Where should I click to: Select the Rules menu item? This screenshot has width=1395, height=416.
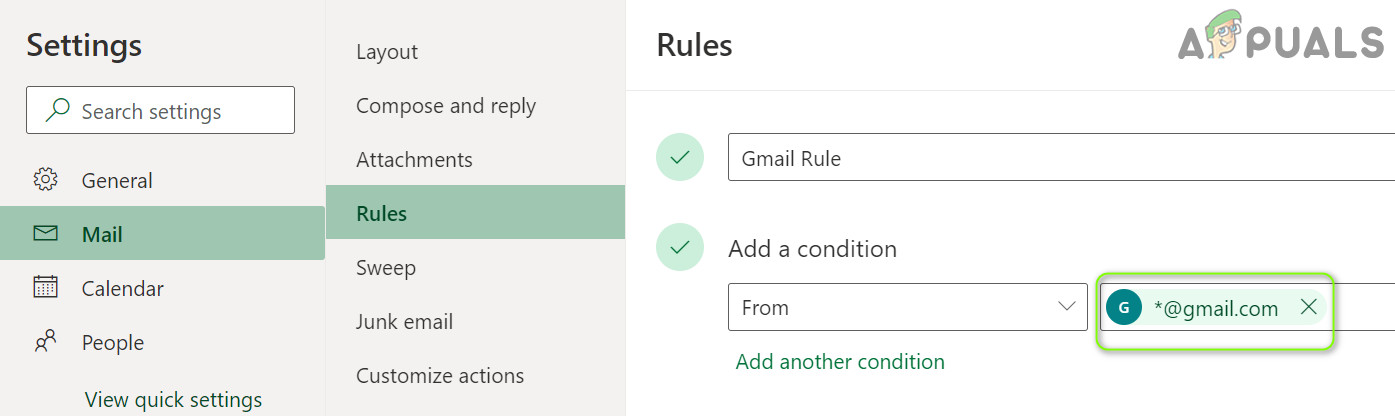pos(381,214)
